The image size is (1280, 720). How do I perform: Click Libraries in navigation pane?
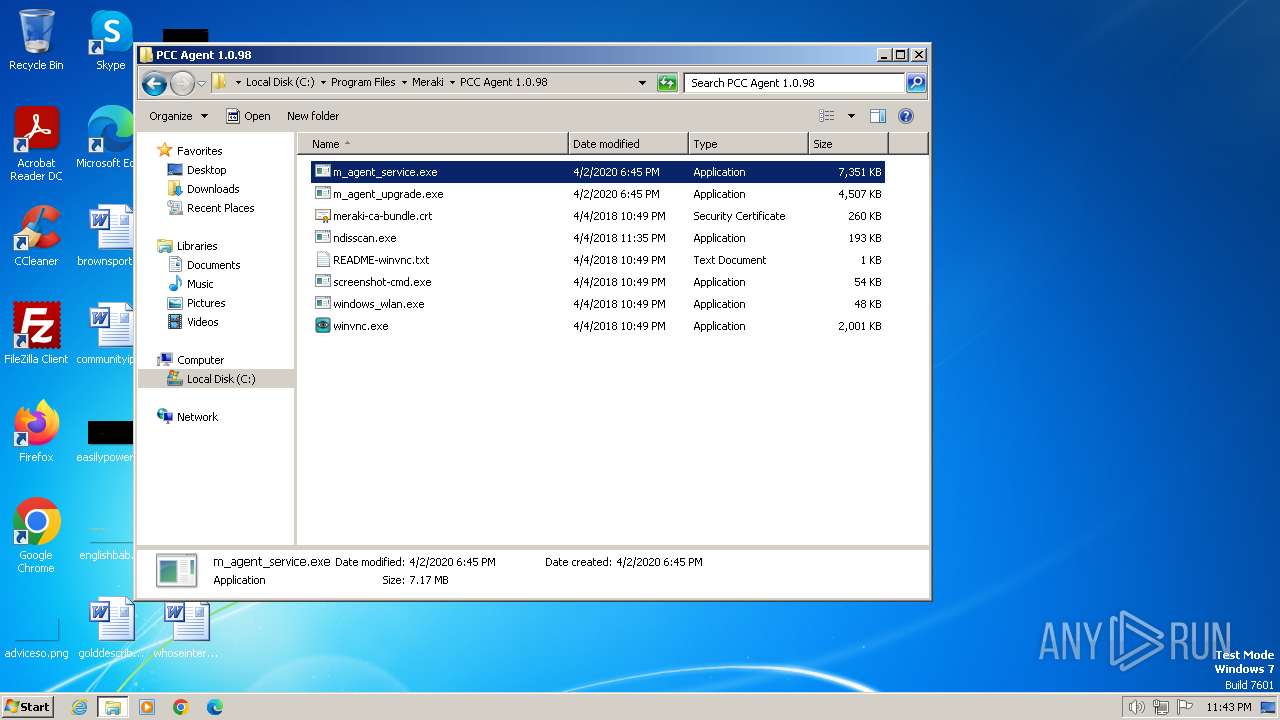(197, 246)
